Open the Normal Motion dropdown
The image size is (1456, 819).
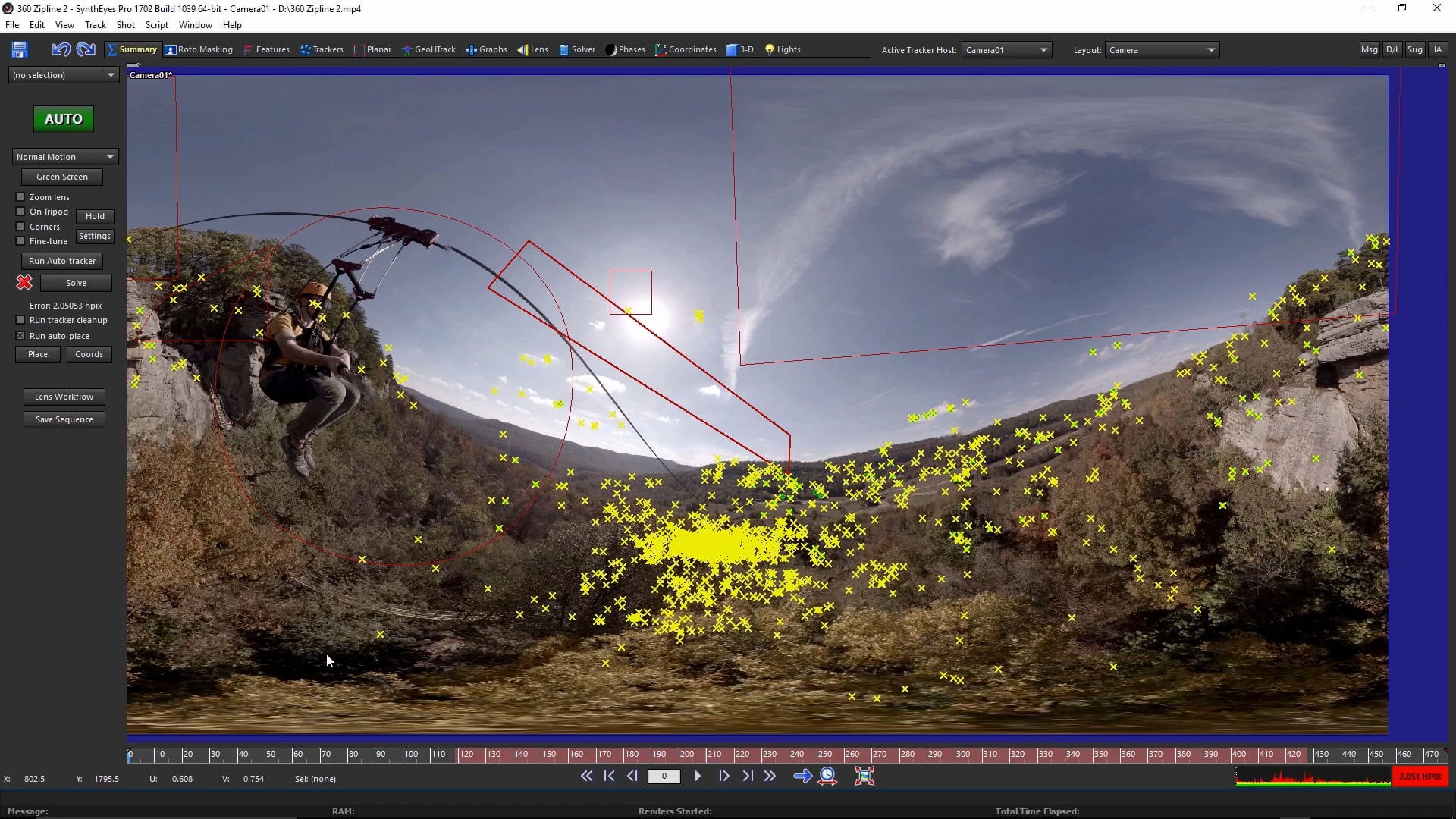pyautogui.click(x=64, y=157)
